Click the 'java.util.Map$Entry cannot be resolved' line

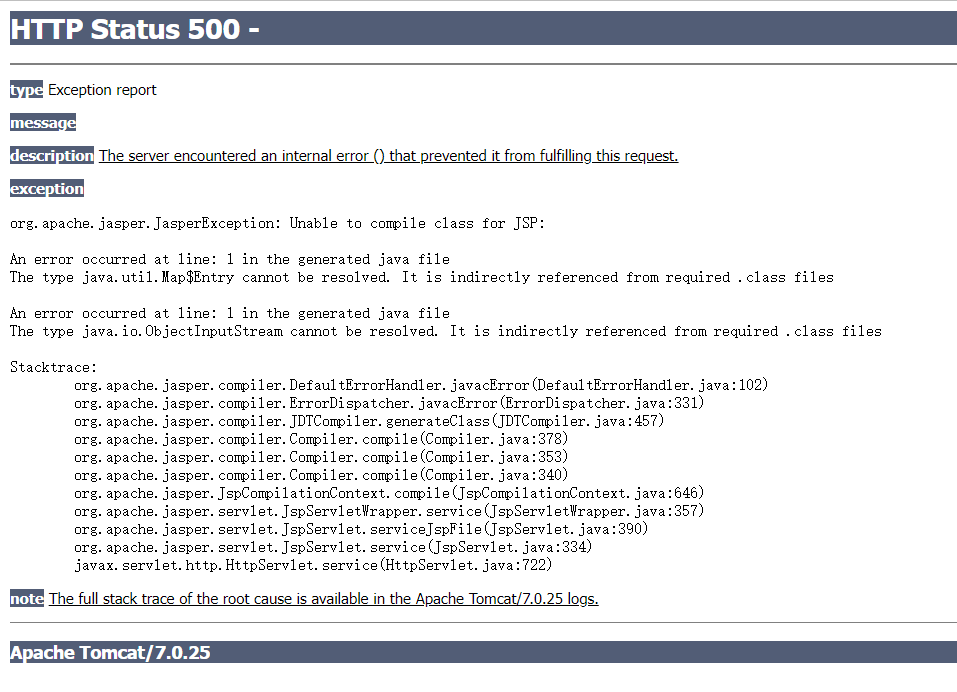click(x=422, y=278)
